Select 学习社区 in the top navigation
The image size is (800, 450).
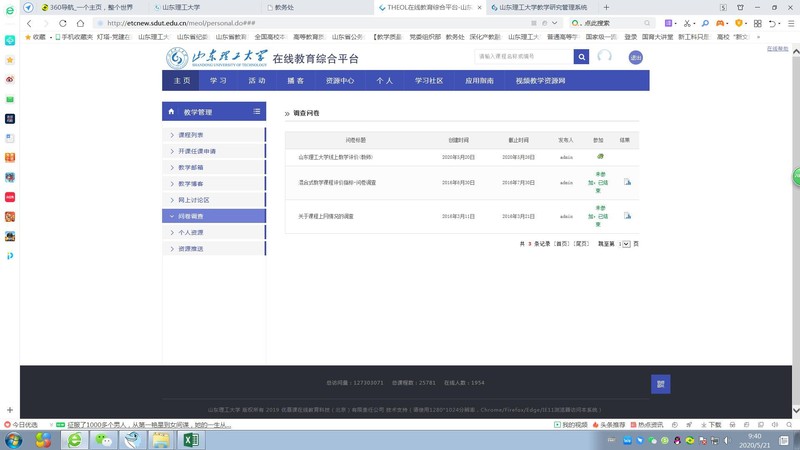(x=429, y=81)
